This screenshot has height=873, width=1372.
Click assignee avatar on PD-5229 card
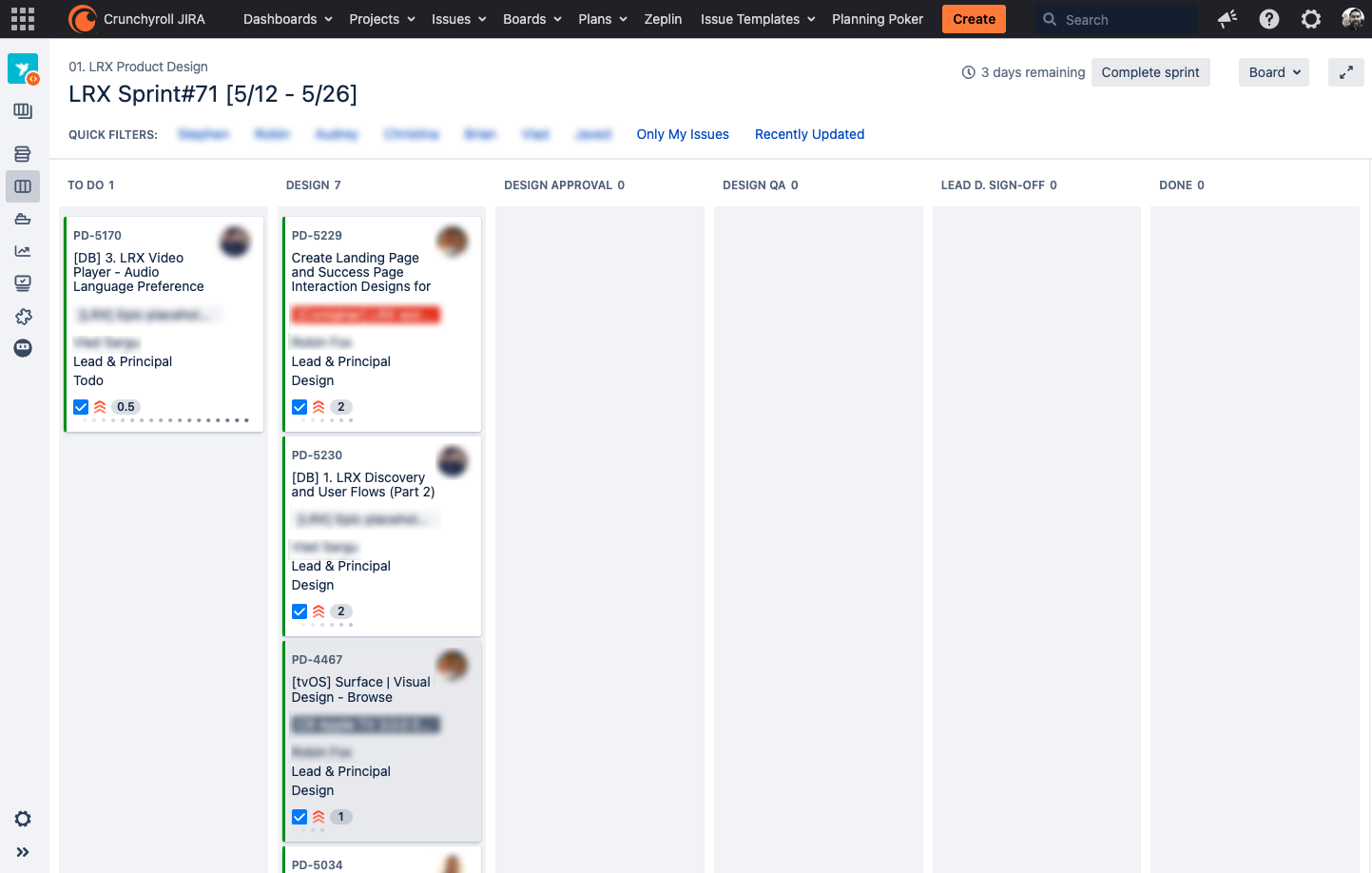click(x=453, y=242)
